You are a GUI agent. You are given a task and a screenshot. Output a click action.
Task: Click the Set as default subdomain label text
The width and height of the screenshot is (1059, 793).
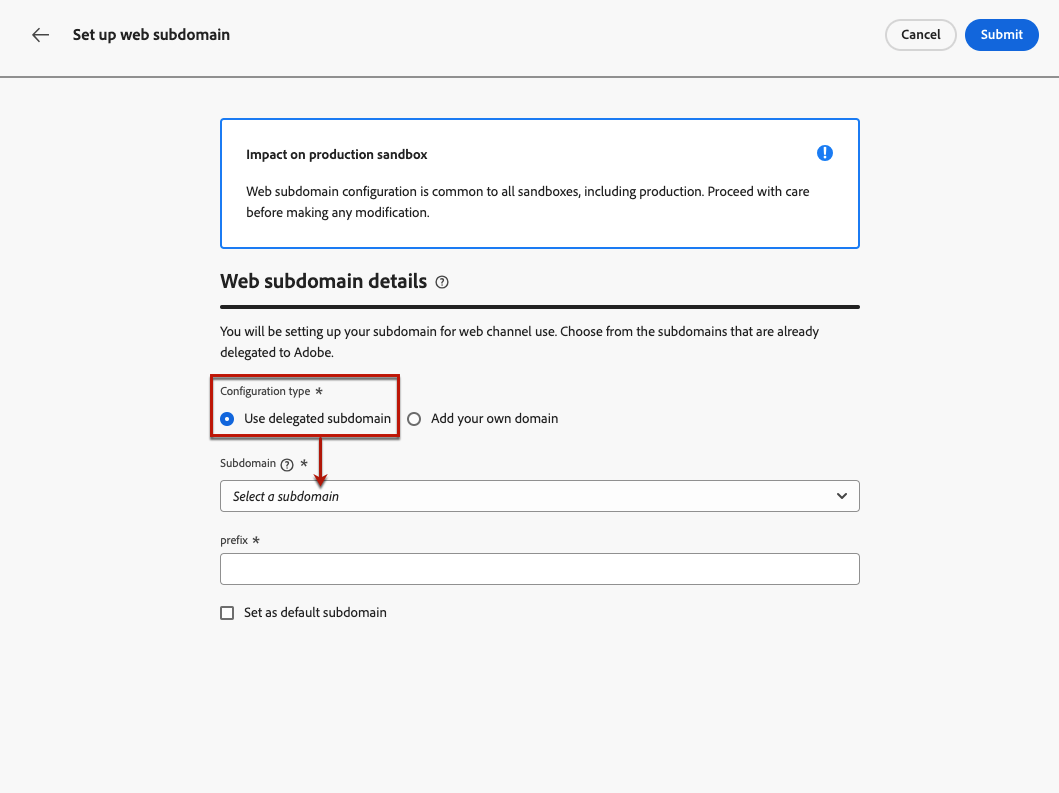pos(315,613)
